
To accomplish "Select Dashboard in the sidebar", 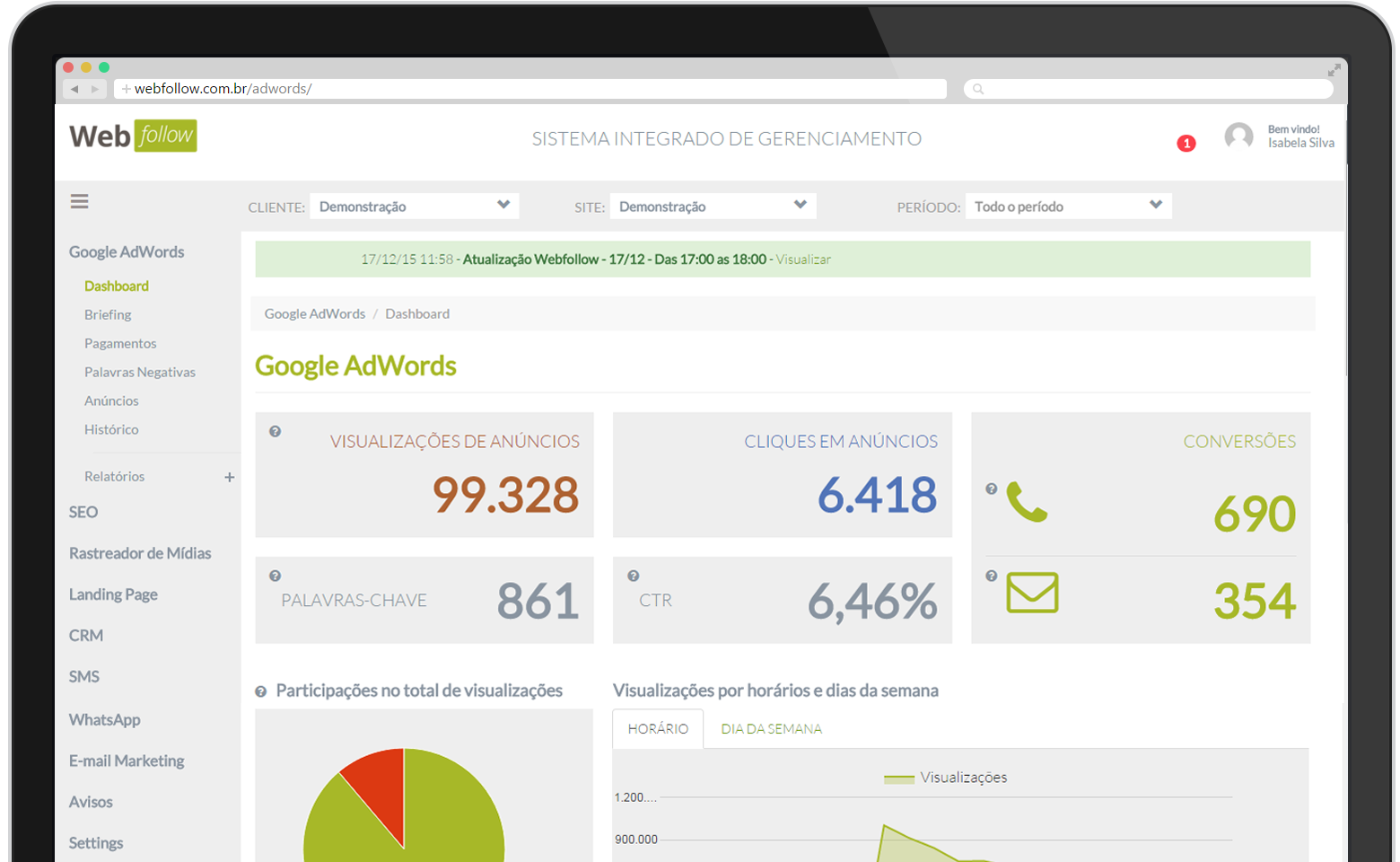I will pos(117,286).
